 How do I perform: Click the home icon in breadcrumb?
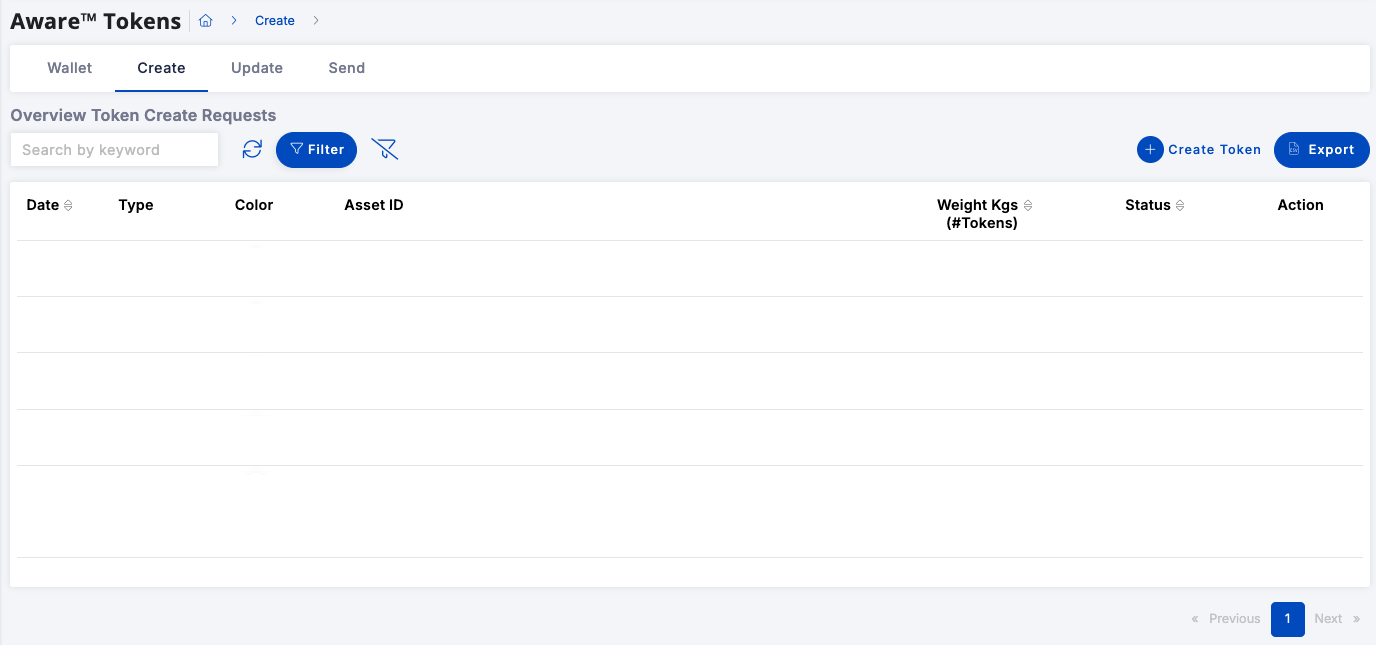[206, 20]
